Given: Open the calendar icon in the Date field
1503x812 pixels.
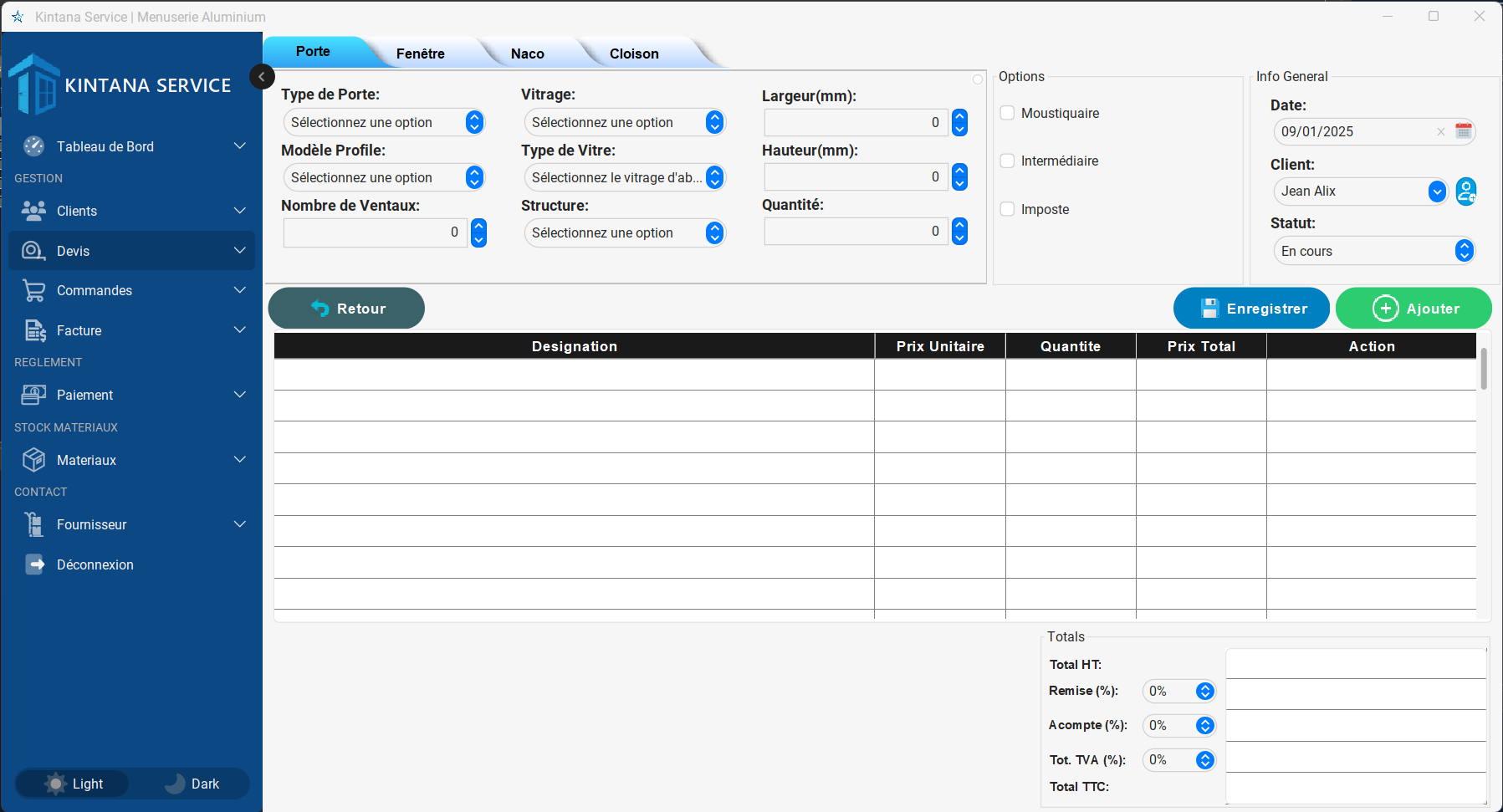Looking at the screenshot, I should [x=1465, y=131].
